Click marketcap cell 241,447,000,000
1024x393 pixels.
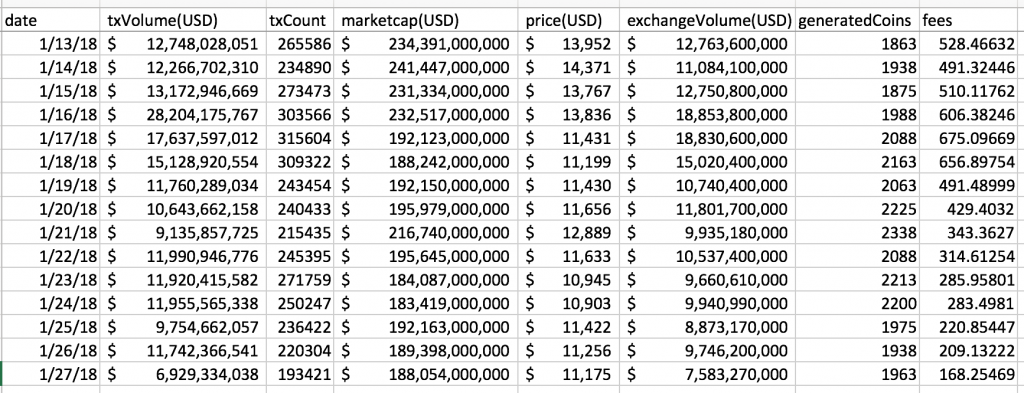(x=426, y=68)
